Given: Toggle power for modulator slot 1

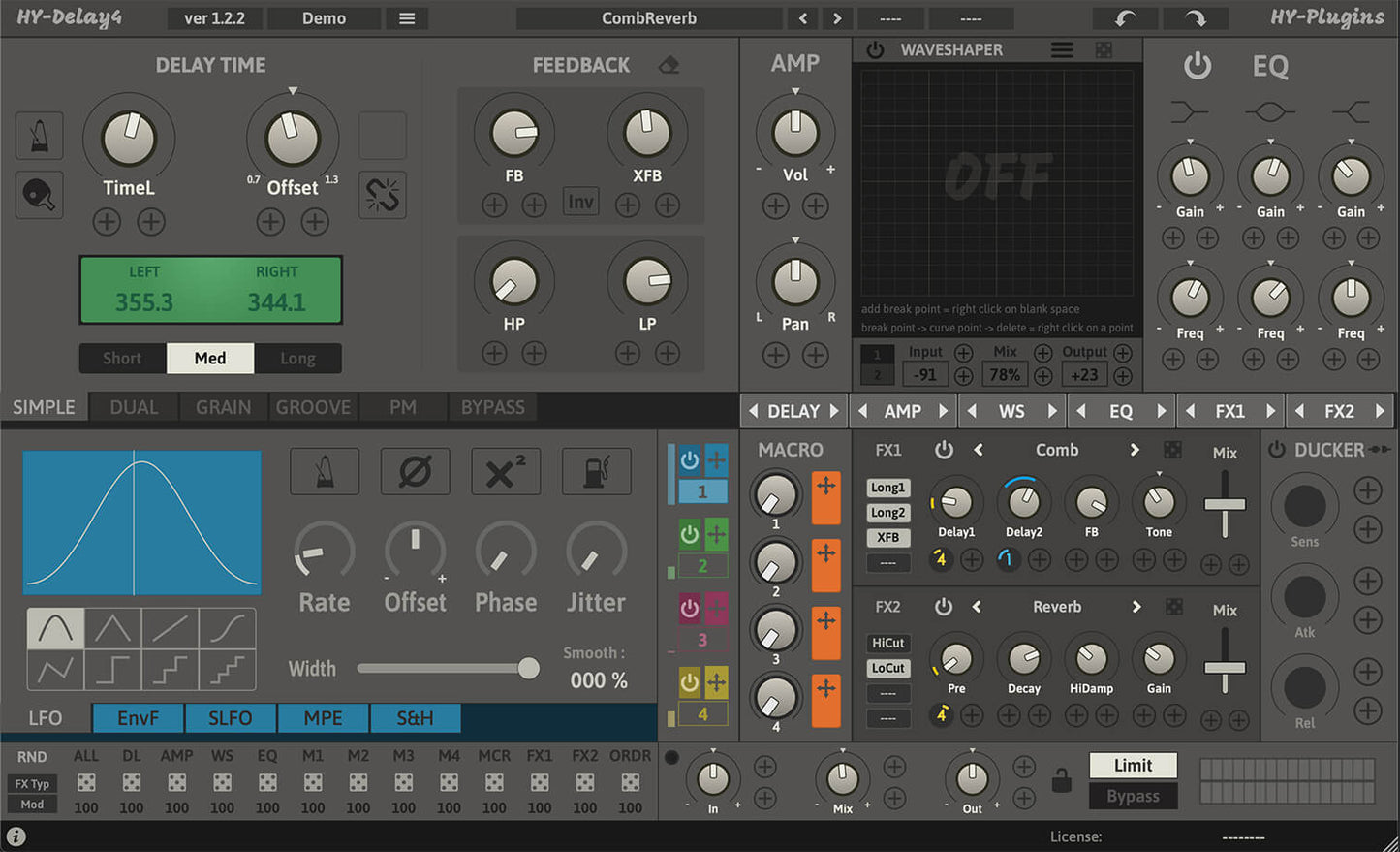Looking at the screenshot, I should click(689, 460).
